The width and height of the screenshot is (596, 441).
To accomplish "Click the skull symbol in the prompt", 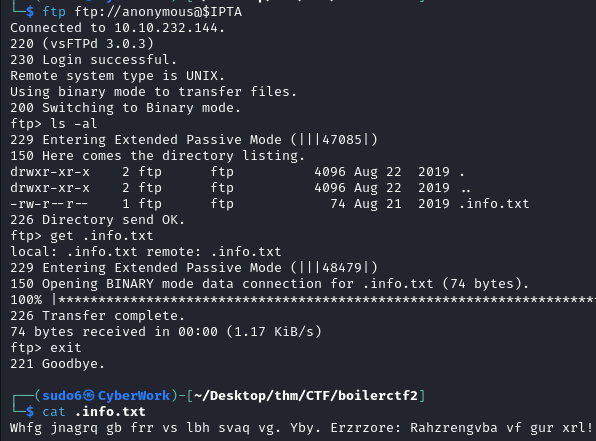I will (89, 396).
